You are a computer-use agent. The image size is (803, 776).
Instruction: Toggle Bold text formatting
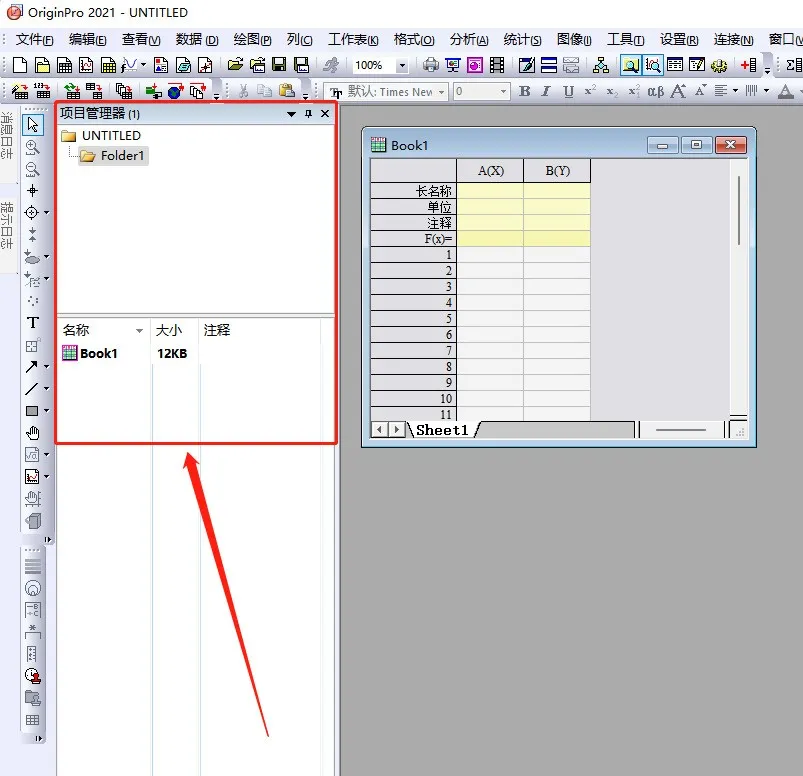524,92
